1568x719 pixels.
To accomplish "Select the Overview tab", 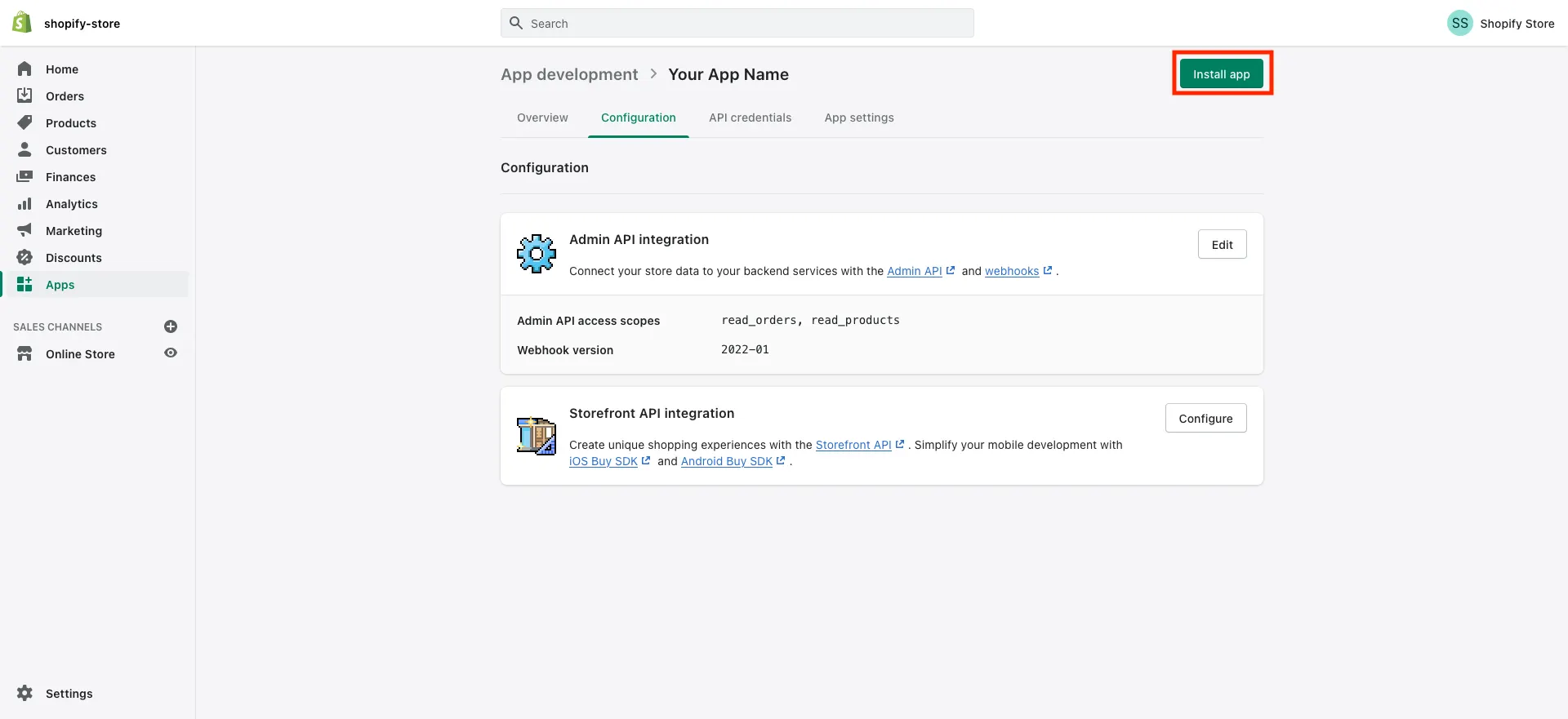I will coord(542,118).
